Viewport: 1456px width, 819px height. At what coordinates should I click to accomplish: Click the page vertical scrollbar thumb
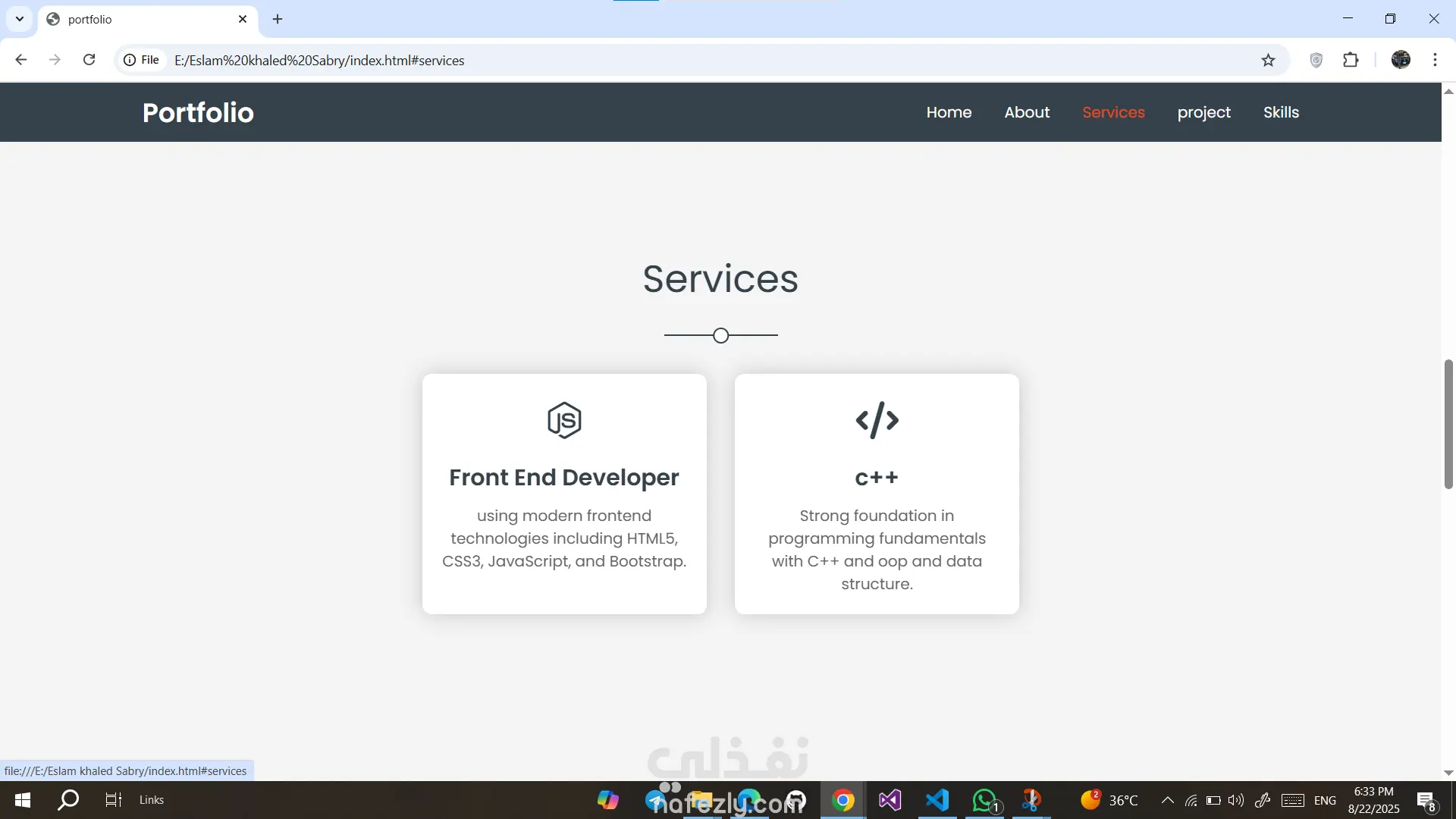click(x=1448, y=425)
